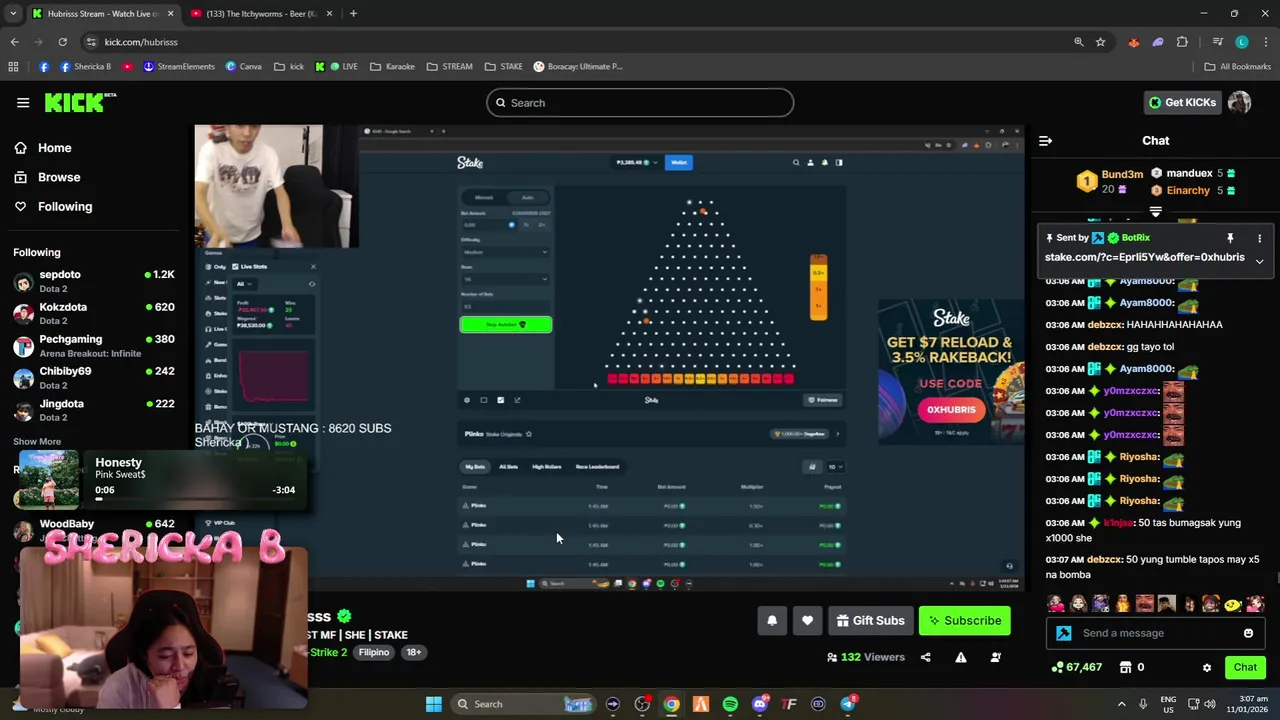Viewport: 1280px width, 720px height.
Task: Open pinned message options (three dots)
Action: (x=1259, y=238)
